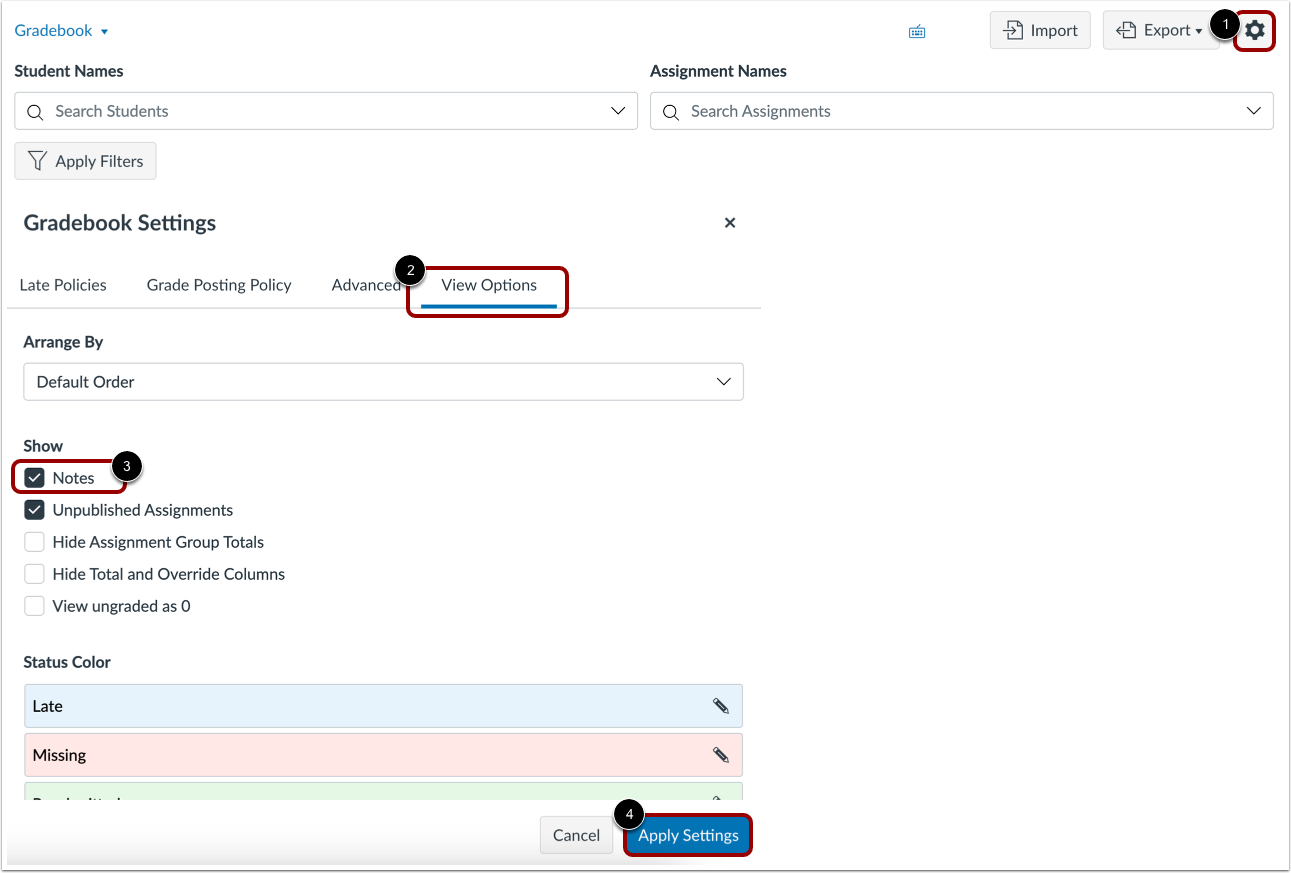The height and width of the screenshot is (873, 1291).
Task: Click the Import gradebook icon
Action: [1013, 30]
